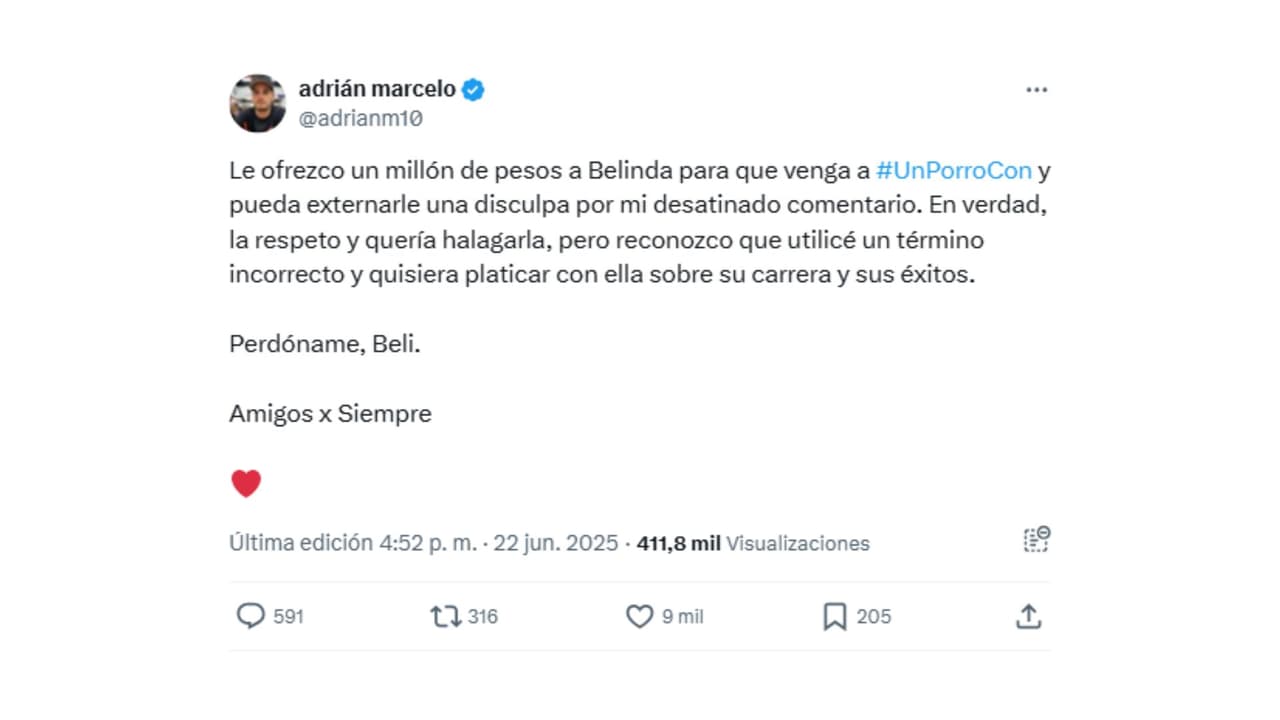Image resolution: width=1280 pixels, height=720 pixels.
Task: Click the verified blue checkmark badge
Action: [472, 88]
